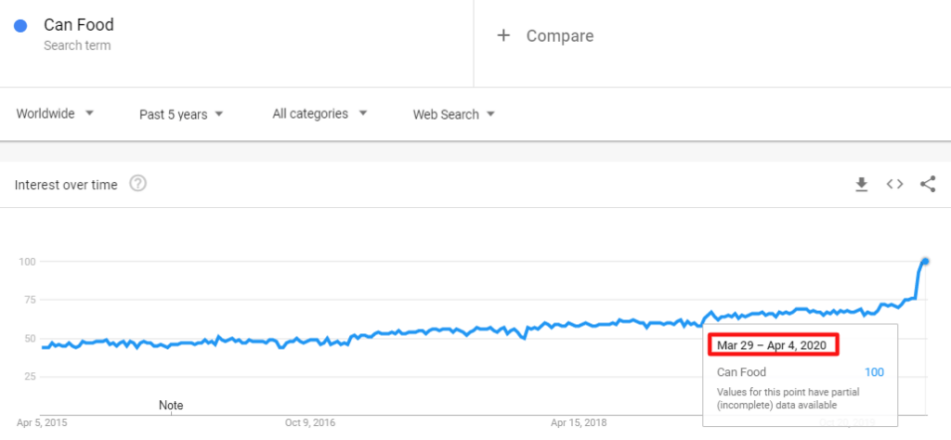Viewport: 951px width, 440px height.
Task: Click the peak data point at 100
Action: pyautogui.click(x=925, y=262)
